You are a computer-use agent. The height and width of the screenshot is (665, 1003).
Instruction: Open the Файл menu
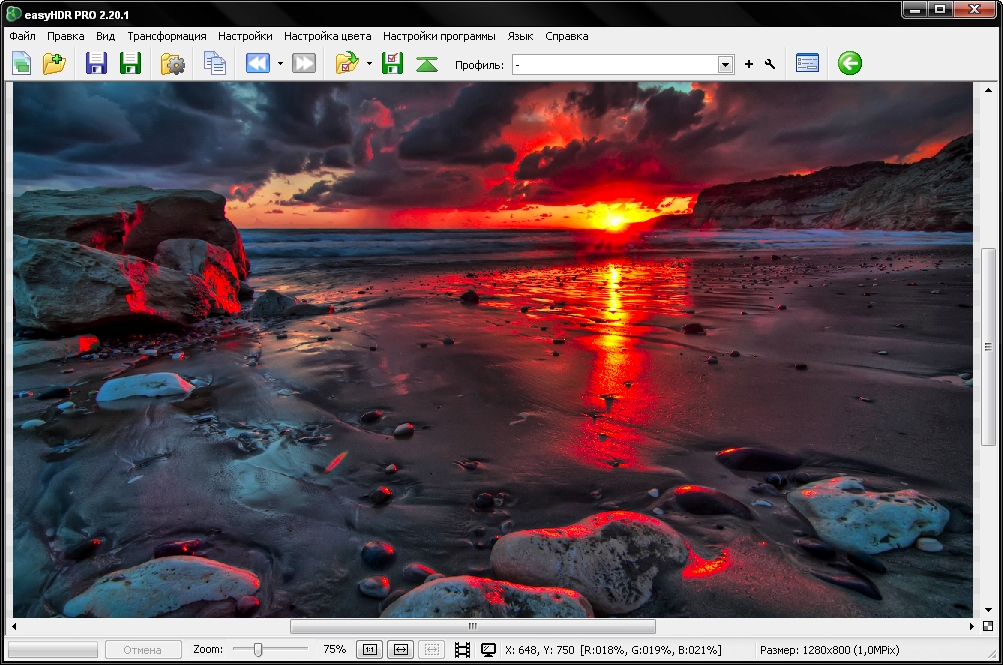pos(22,36)
